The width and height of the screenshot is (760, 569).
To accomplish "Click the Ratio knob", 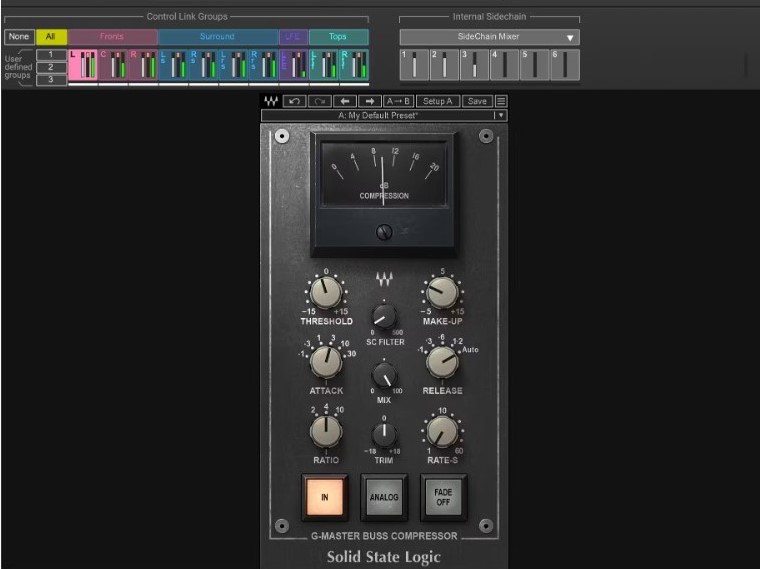I will coord(326,432).
